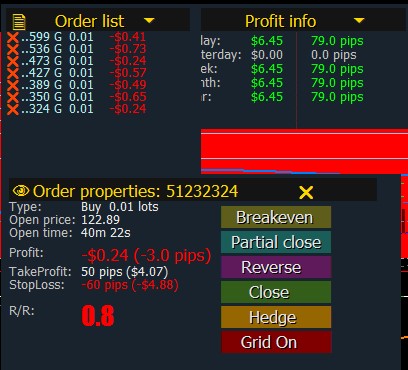Close order ..473 with its X icon
Screen dimensions: 408x370
click(x=13, y=61)
